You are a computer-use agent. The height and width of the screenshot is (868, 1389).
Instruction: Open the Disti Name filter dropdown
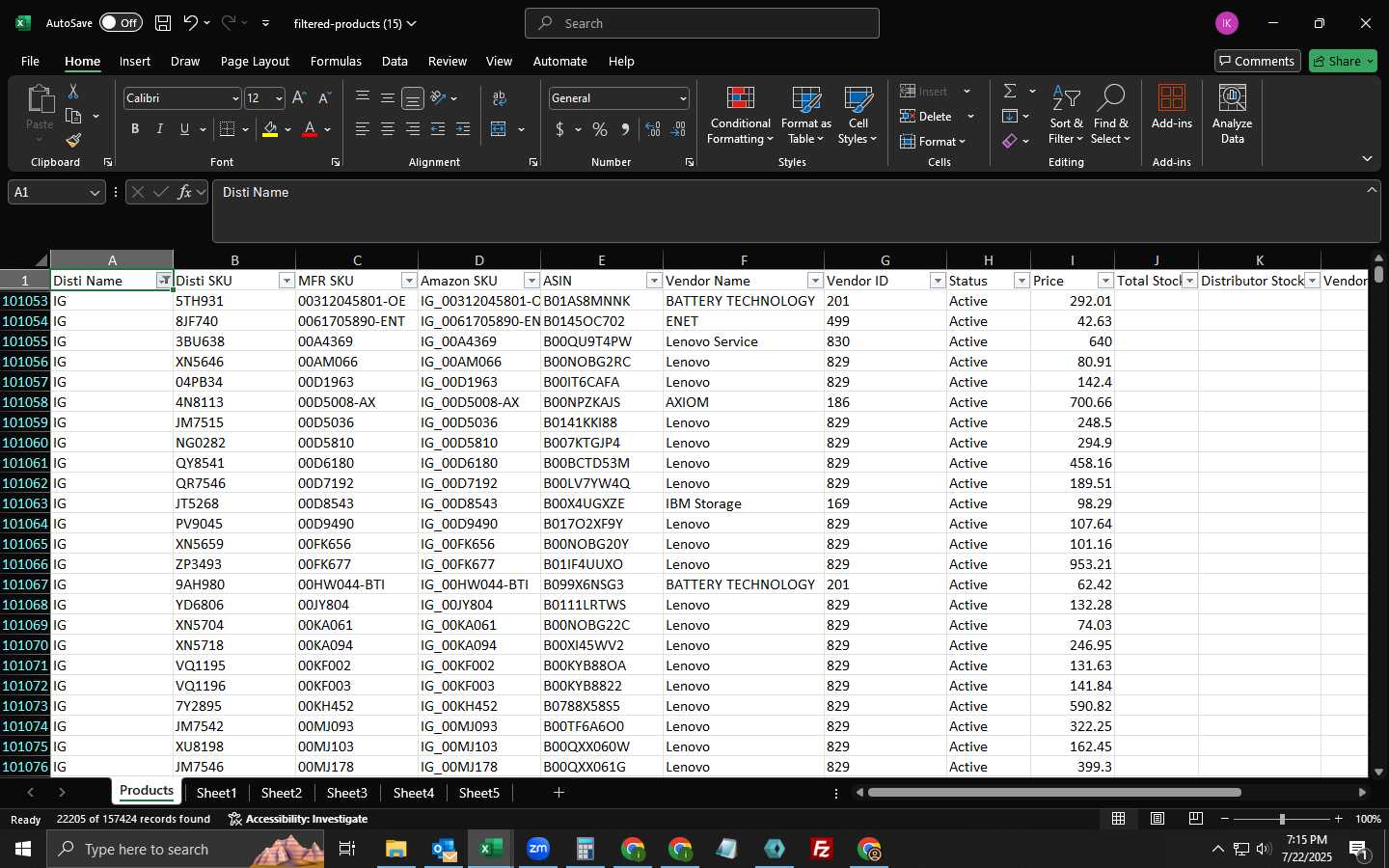(x=165, y=281)
